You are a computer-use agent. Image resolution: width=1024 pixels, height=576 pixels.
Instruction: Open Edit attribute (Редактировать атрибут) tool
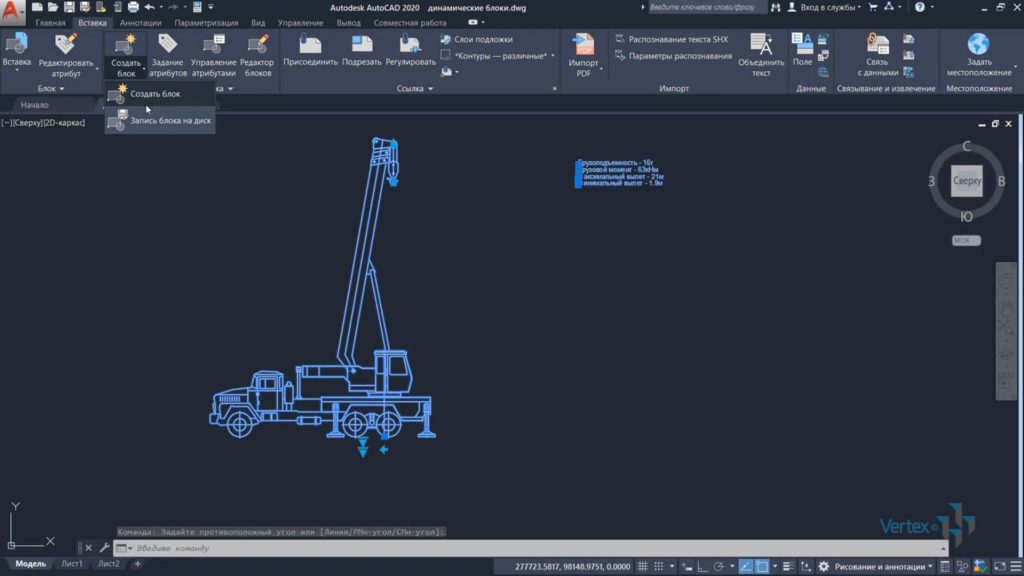[66, 55]
